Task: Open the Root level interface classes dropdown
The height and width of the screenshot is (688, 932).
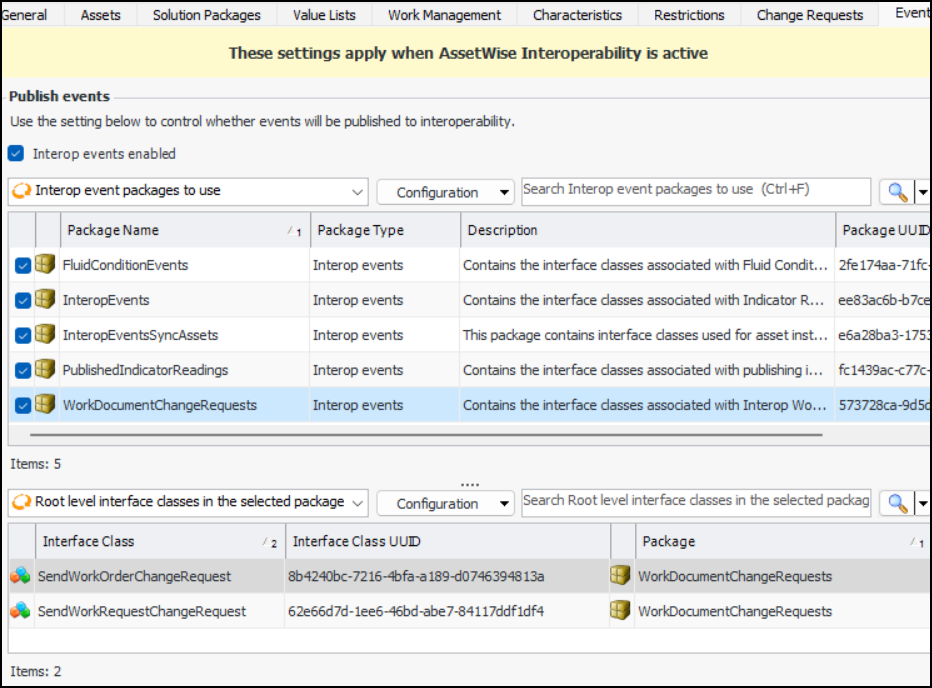Action: [x=188, y=502]
